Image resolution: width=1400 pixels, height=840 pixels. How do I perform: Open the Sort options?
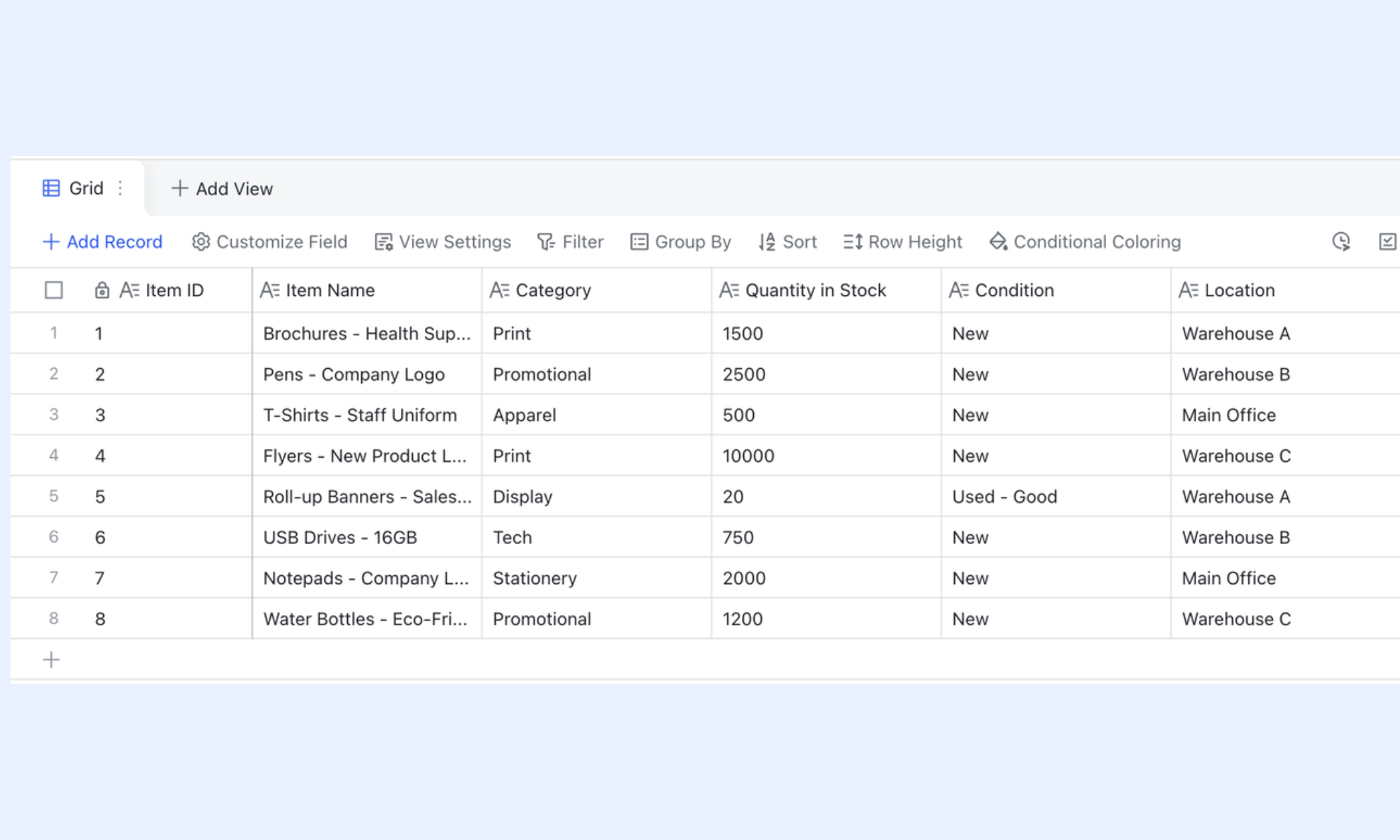point(787,241)
